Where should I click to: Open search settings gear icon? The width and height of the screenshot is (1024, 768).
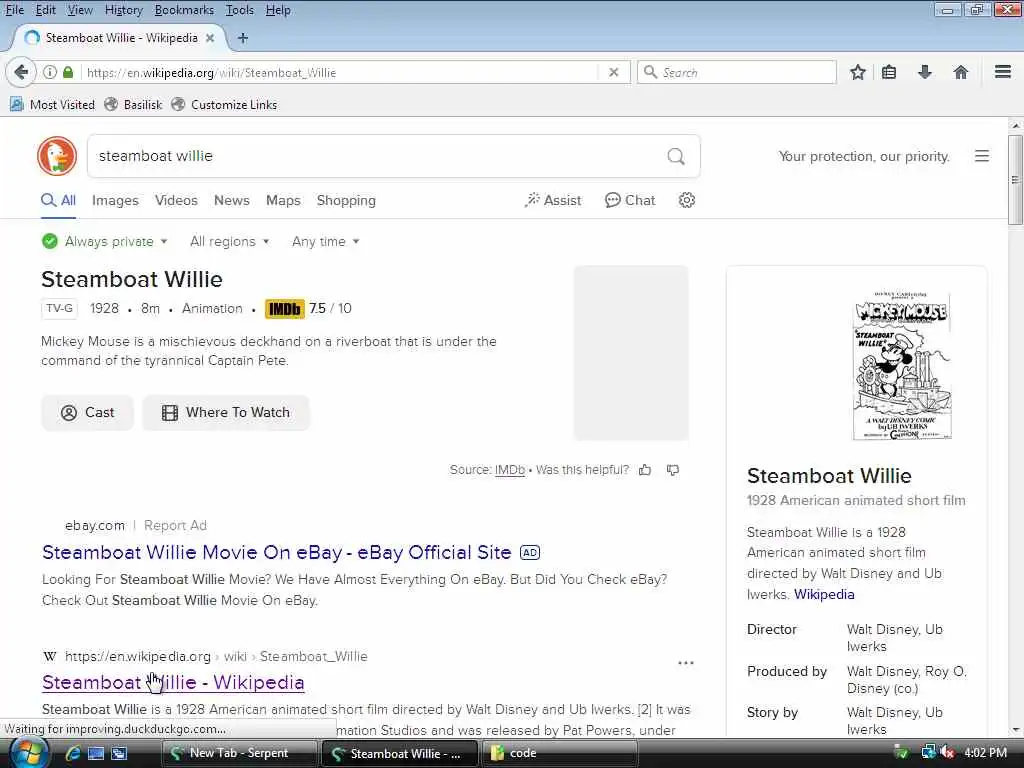[x=686, y=200]
